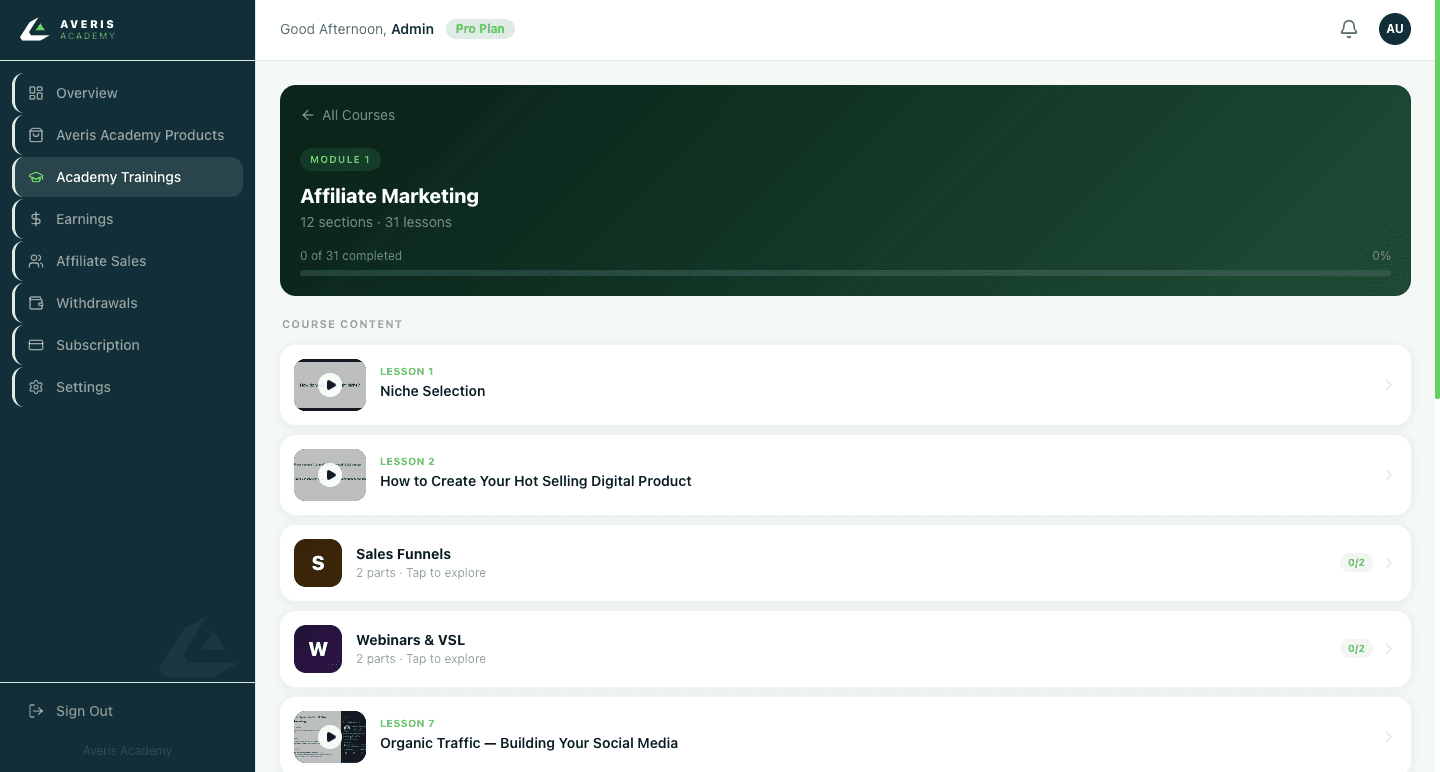Click the Sales Funnels S tile icon
Image resolution: width=1440 pixels, height=772 pixels.
pos(318,563)
